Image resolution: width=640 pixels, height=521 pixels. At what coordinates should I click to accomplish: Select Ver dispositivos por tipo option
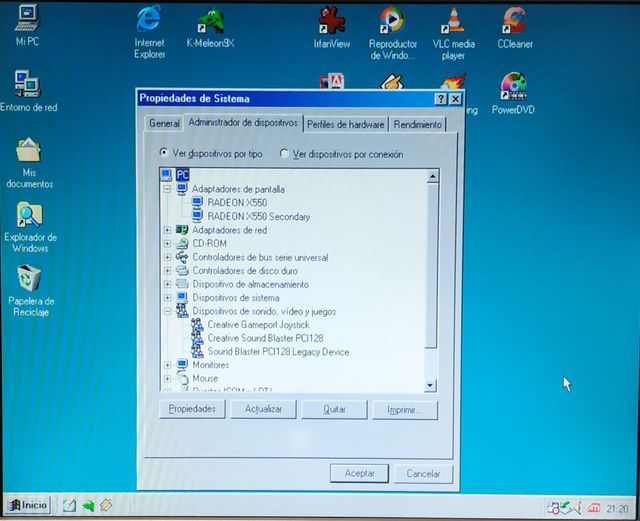(211, 154)
